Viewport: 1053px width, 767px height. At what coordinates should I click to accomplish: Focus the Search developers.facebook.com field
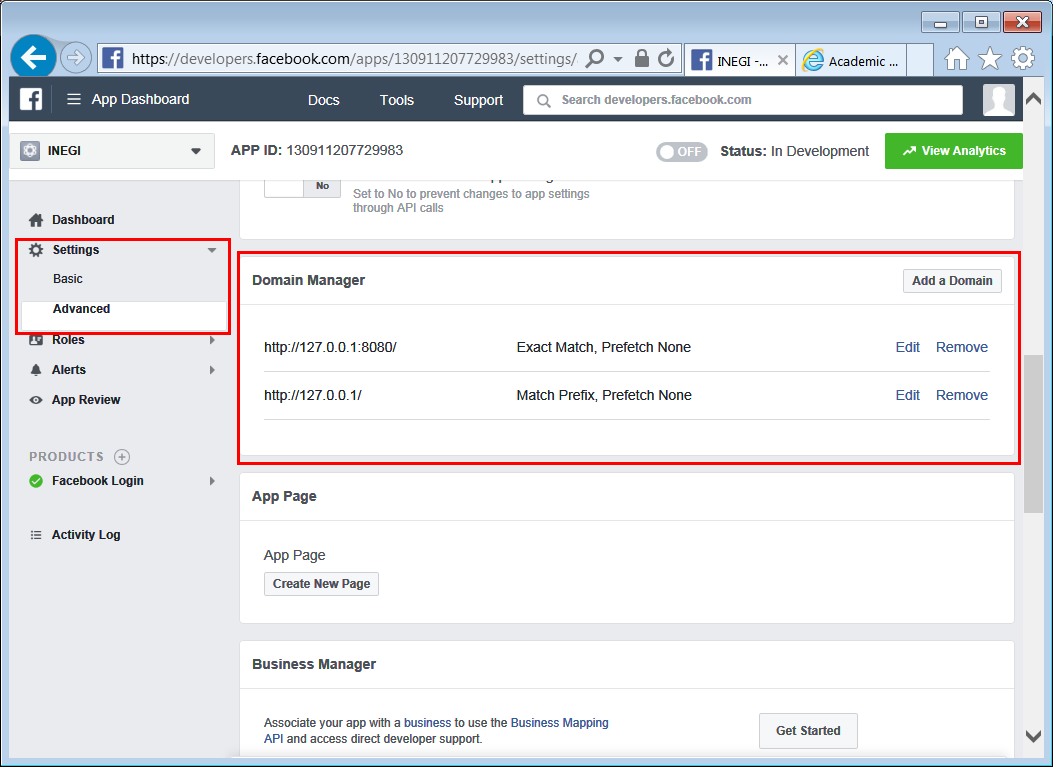pos(743,100)
